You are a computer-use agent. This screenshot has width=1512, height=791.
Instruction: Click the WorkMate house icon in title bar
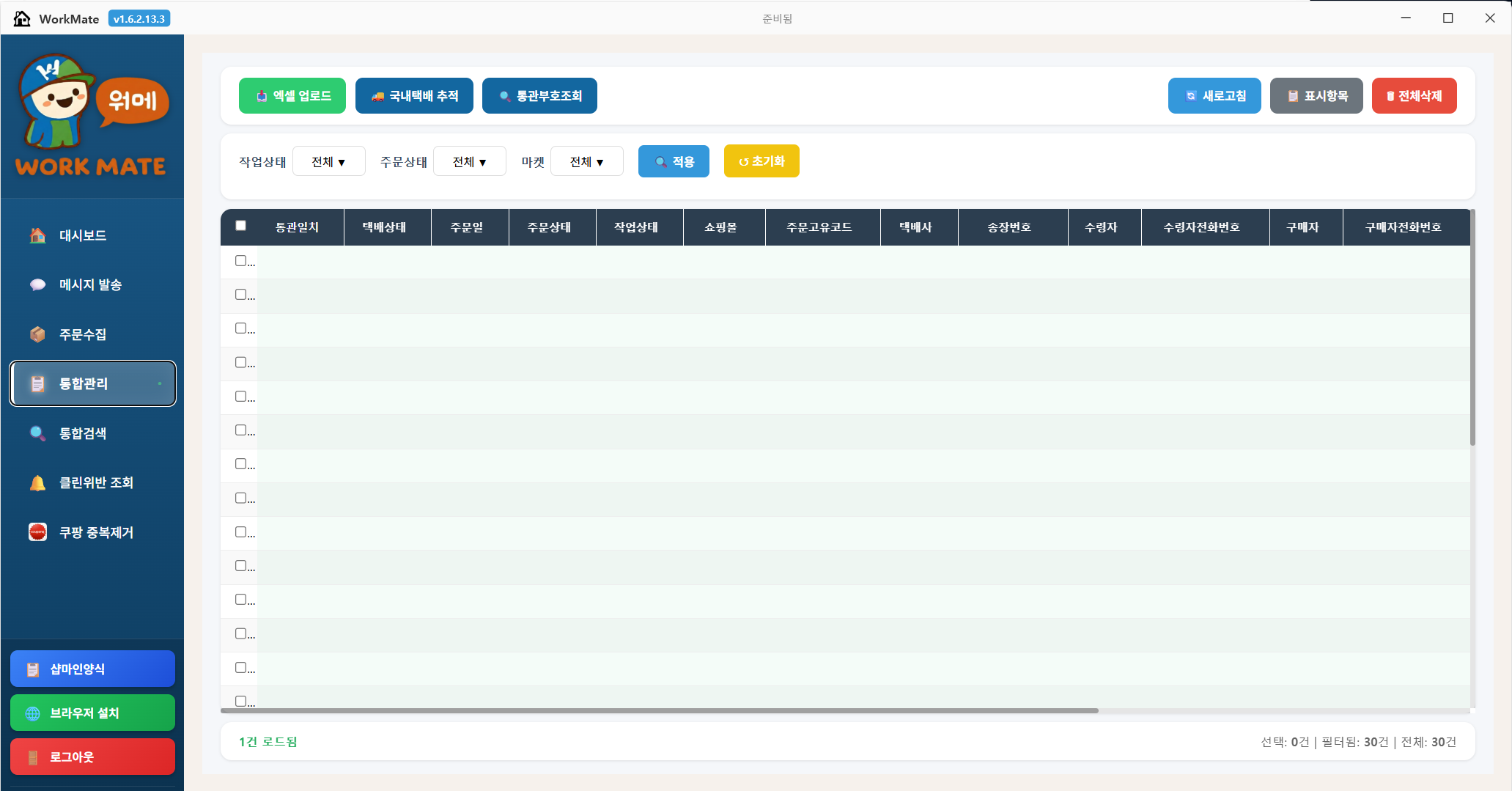click(x=22, y=18)
